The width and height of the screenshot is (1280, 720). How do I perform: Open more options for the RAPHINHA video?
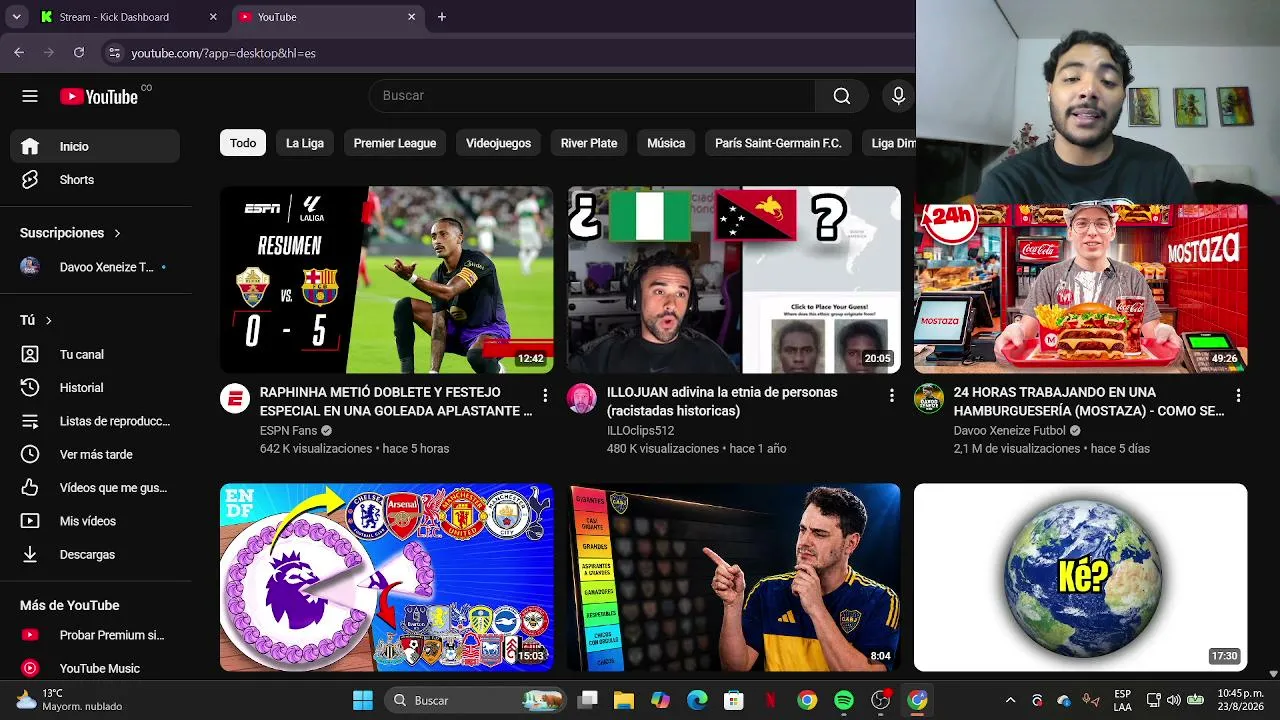tap(545, 396)
